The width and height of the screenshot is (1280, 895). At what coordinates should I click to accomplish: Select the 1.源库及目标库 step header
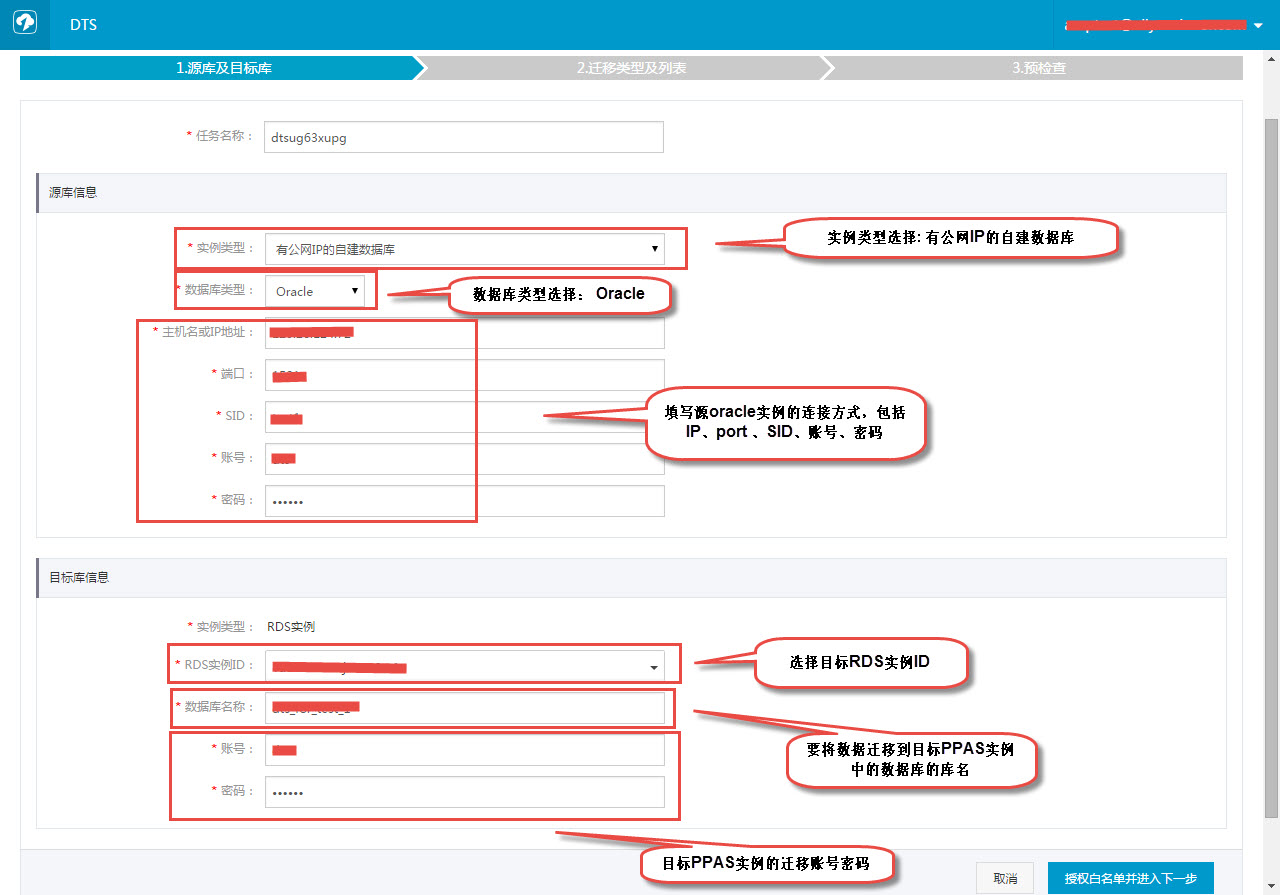click(220, 67)
